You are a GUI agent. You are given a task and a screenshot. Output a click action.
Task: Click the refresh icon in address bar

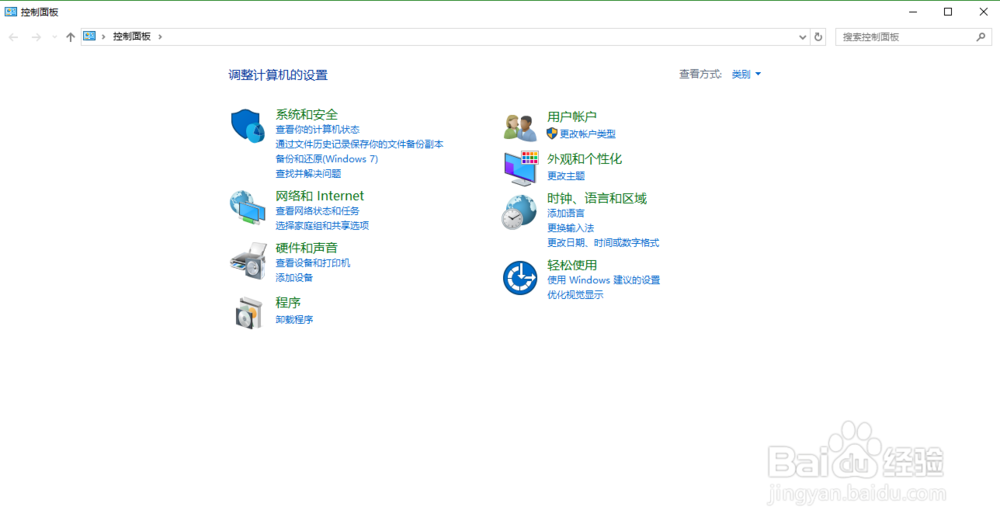(x=818, y=37)
